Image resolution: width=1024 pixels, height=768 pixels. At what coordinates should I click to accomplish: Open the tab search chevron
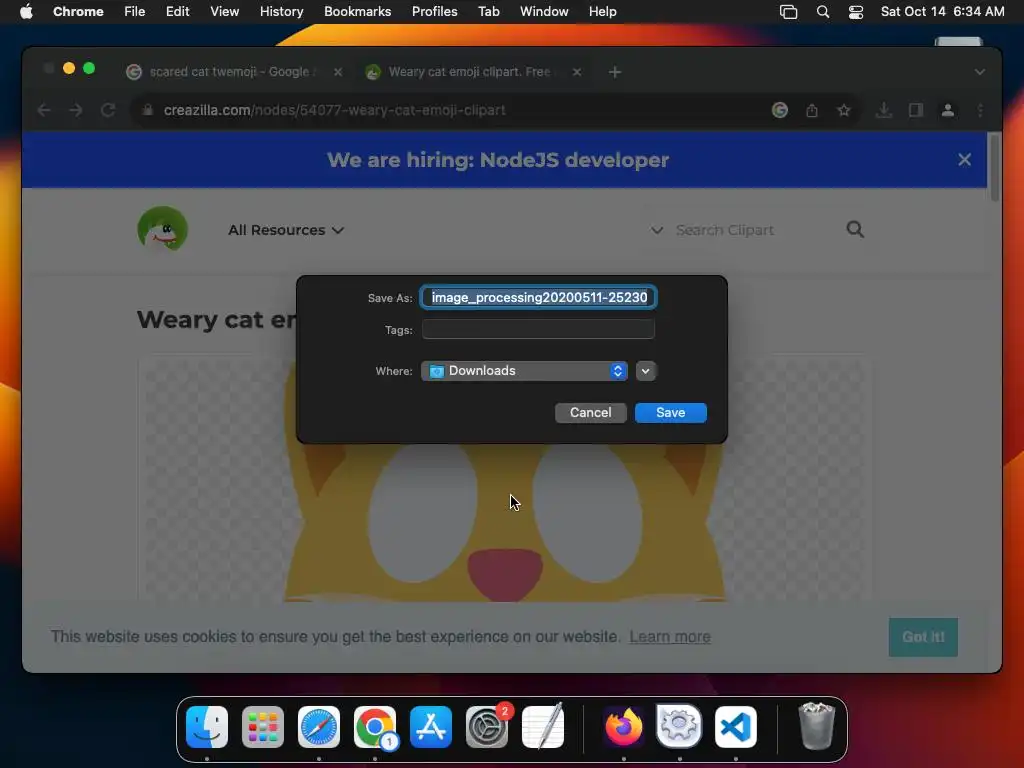[980, 72]
